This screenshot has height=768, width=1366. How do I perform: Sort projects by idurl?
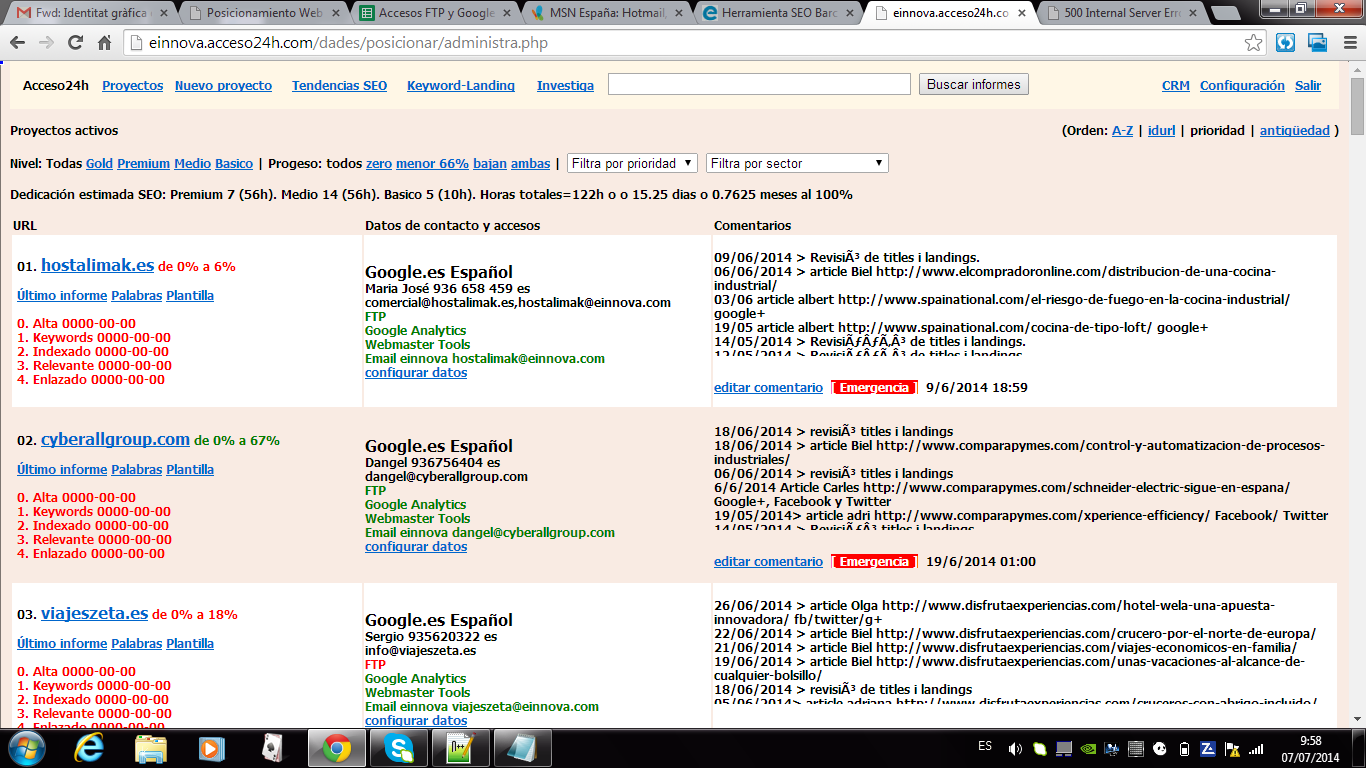click(1161, 131)
